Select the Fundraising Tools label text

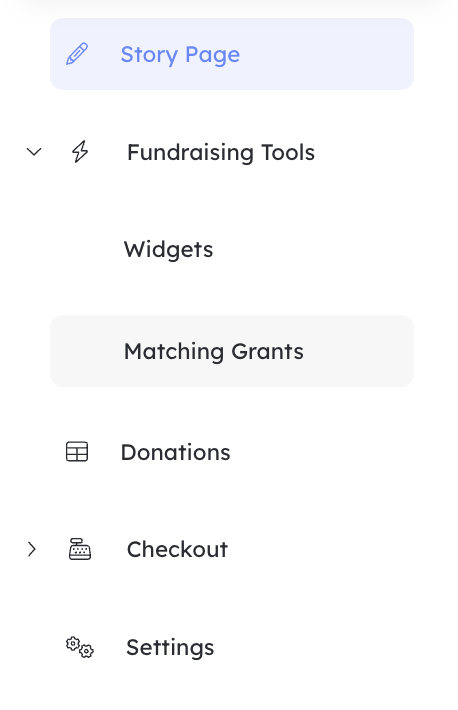(221, 152)
